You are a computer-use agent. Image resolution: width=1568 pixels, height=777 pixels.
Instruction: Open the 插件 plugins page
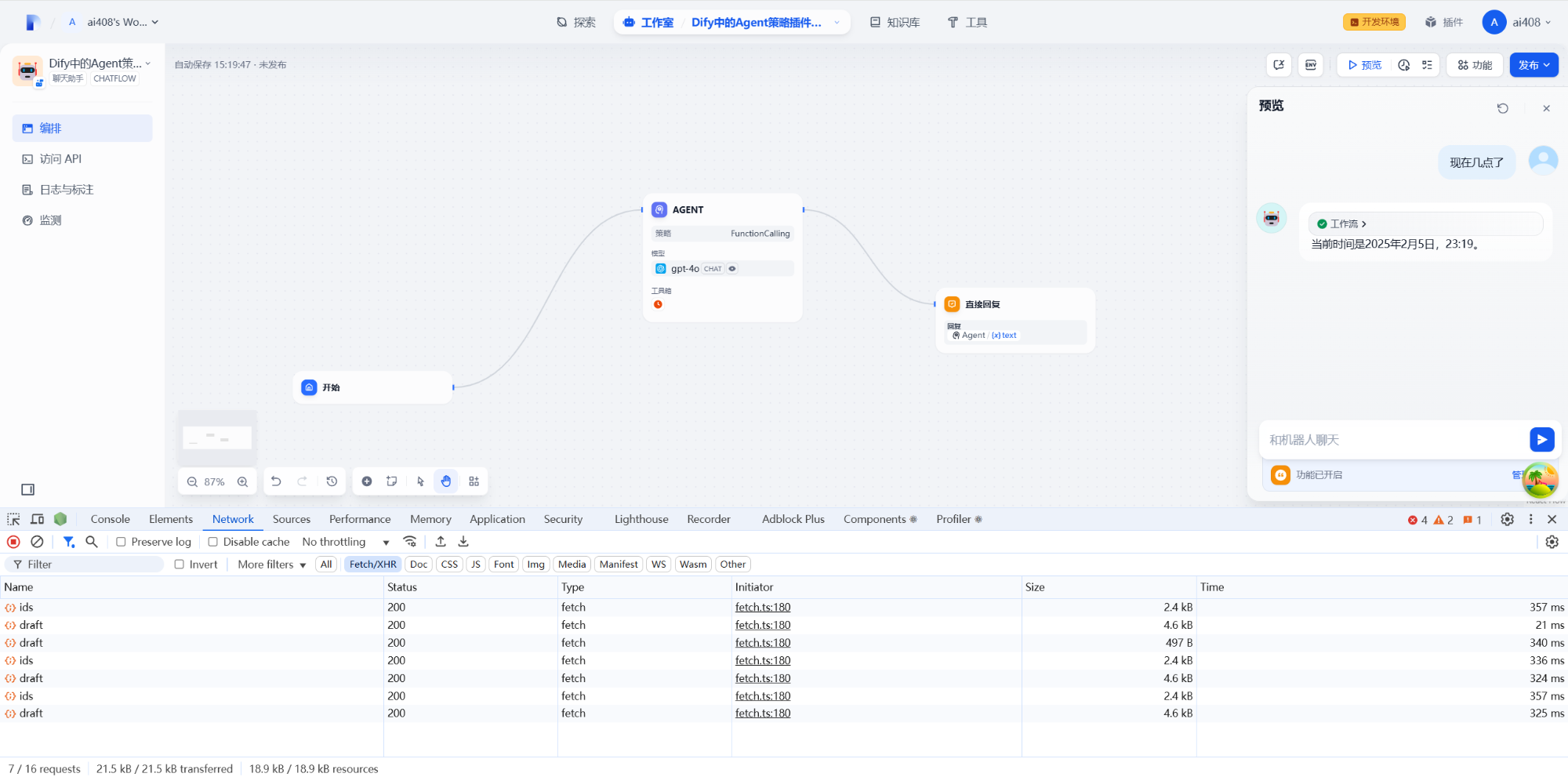pyautogui.click(x=1443, y=22)
